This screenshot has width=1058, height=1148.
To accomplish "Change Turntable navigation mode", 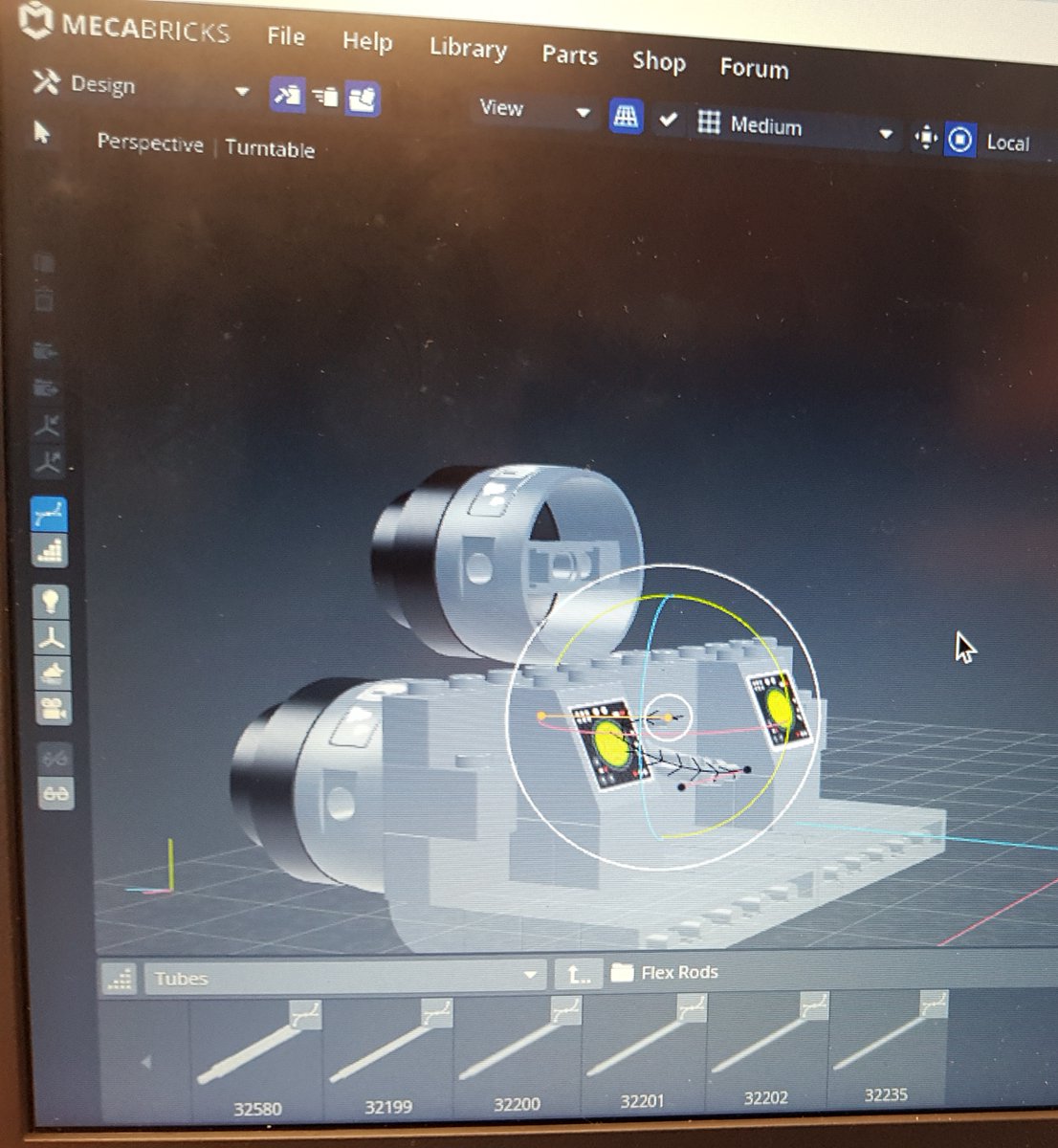I will tap(270, 149).
